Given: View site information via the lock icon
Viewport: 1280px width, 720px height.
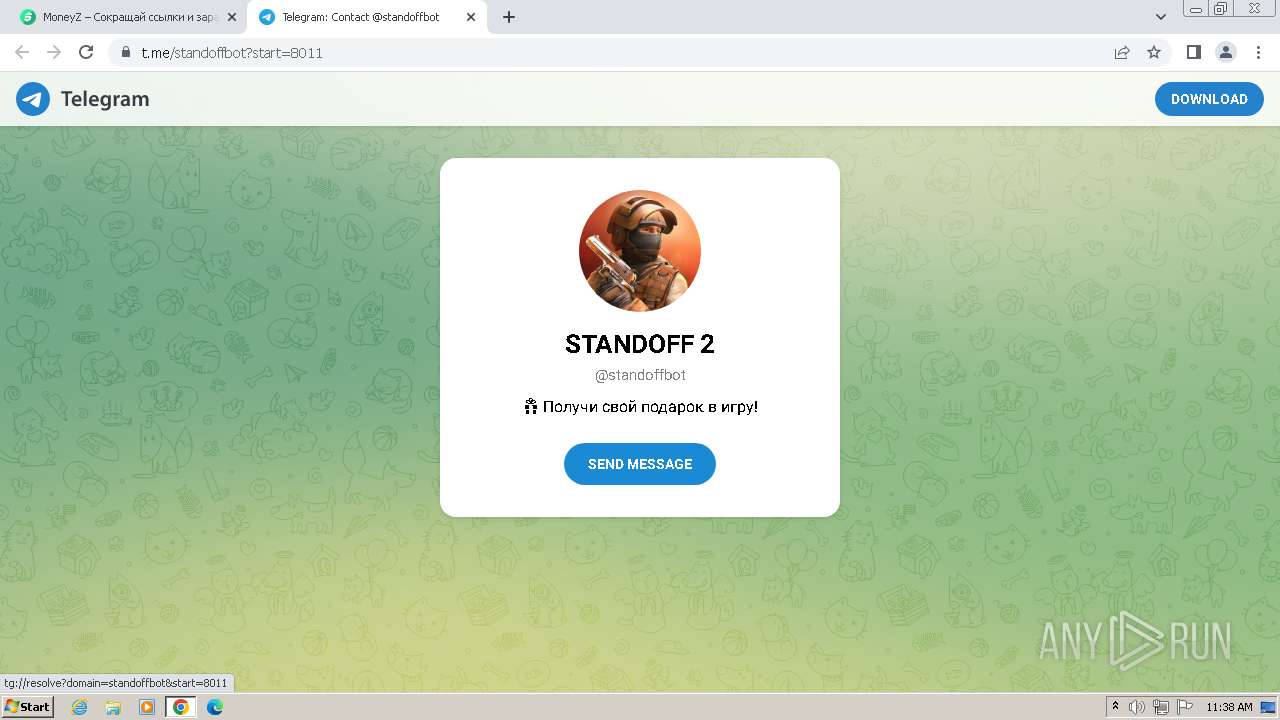Looking at the screenshot, I should 126,52.
